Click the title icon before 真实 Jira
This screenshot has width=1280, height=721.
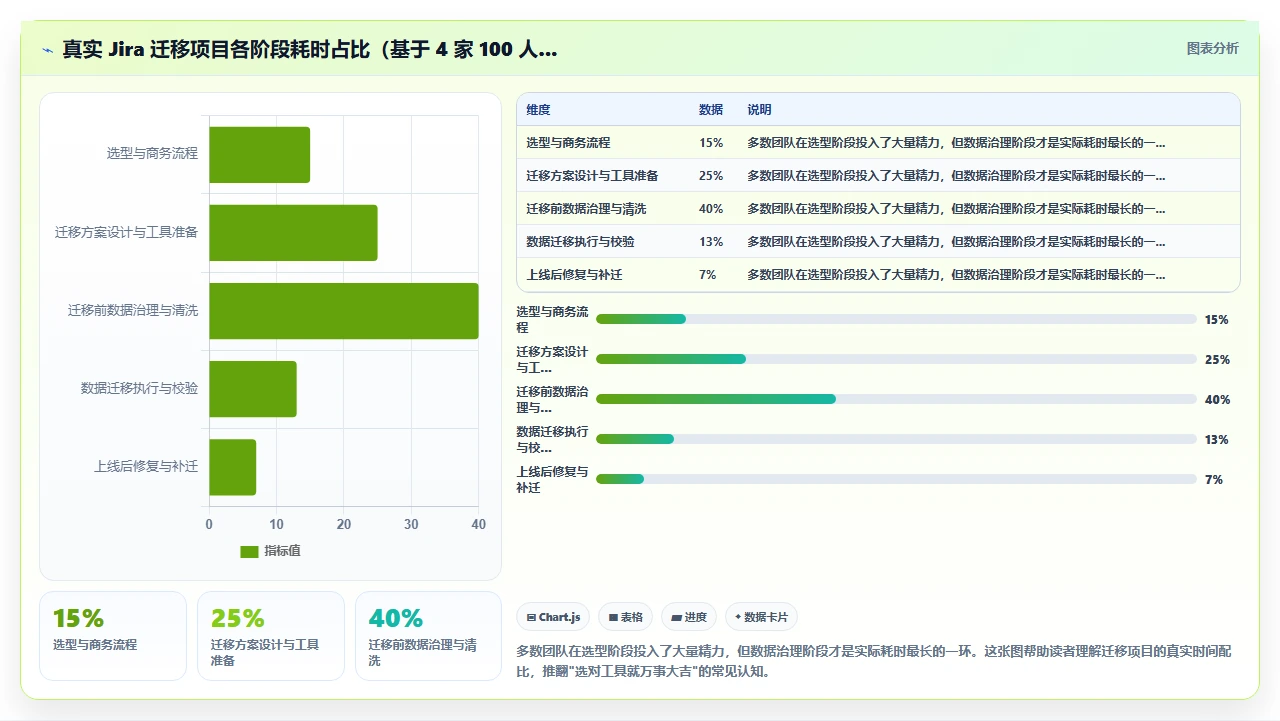pos(47,50)
